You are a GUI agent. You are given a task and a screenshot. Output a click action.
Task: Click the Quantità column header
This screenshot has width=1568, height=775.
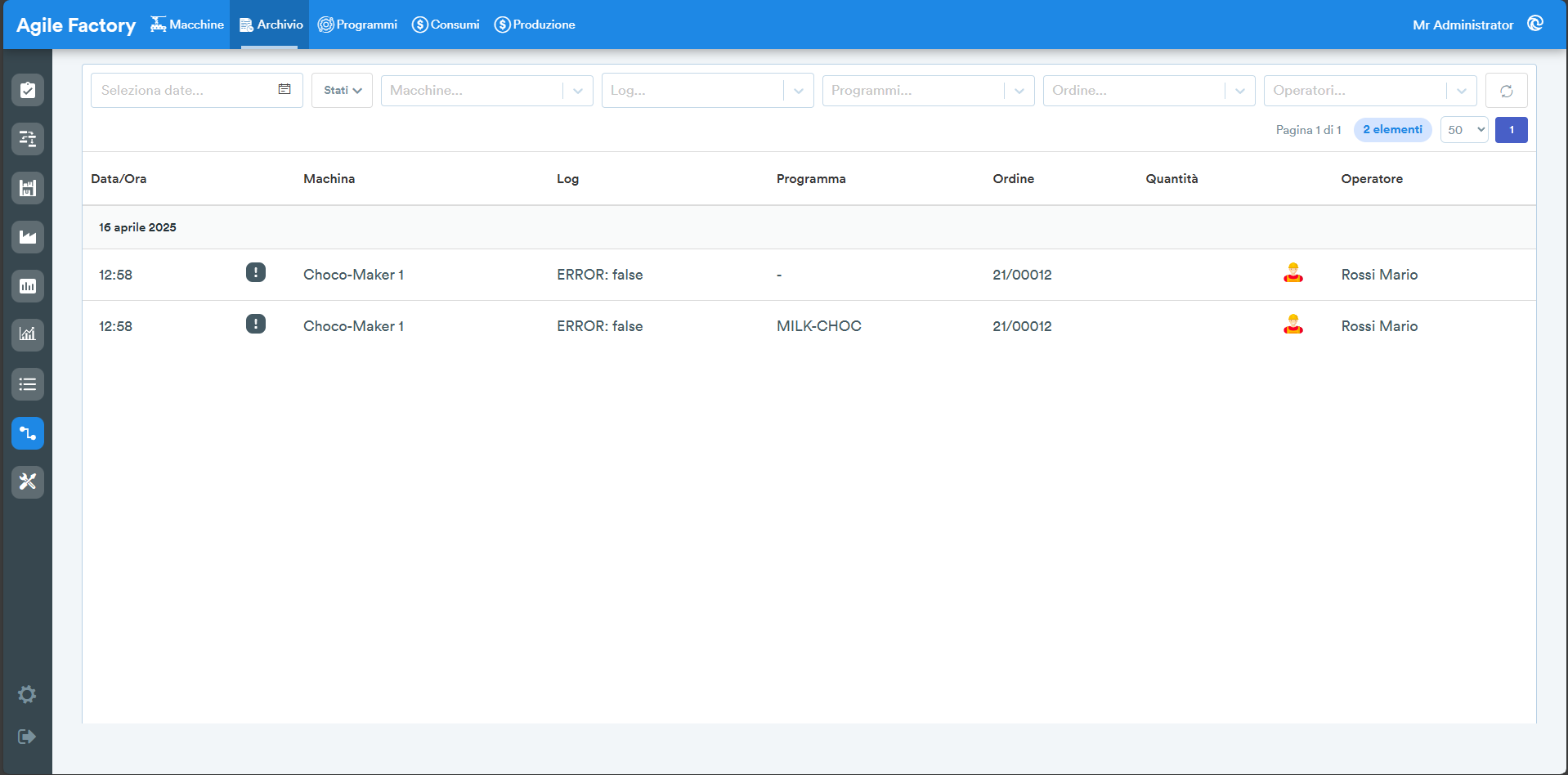pyautogui.click(x=1172, y=179)
